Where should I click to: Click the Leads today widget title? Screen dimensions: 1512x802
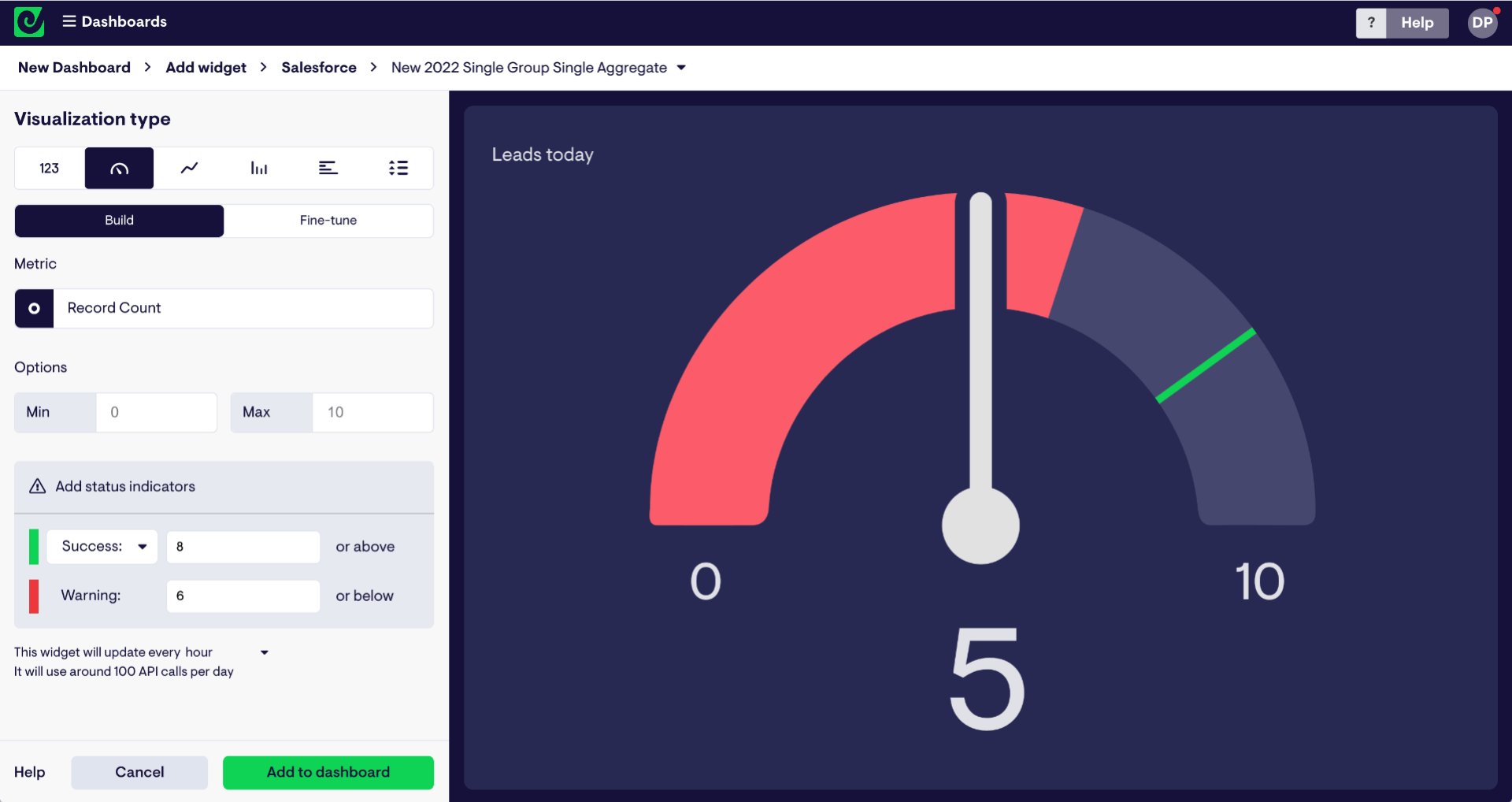click(543, 154)
